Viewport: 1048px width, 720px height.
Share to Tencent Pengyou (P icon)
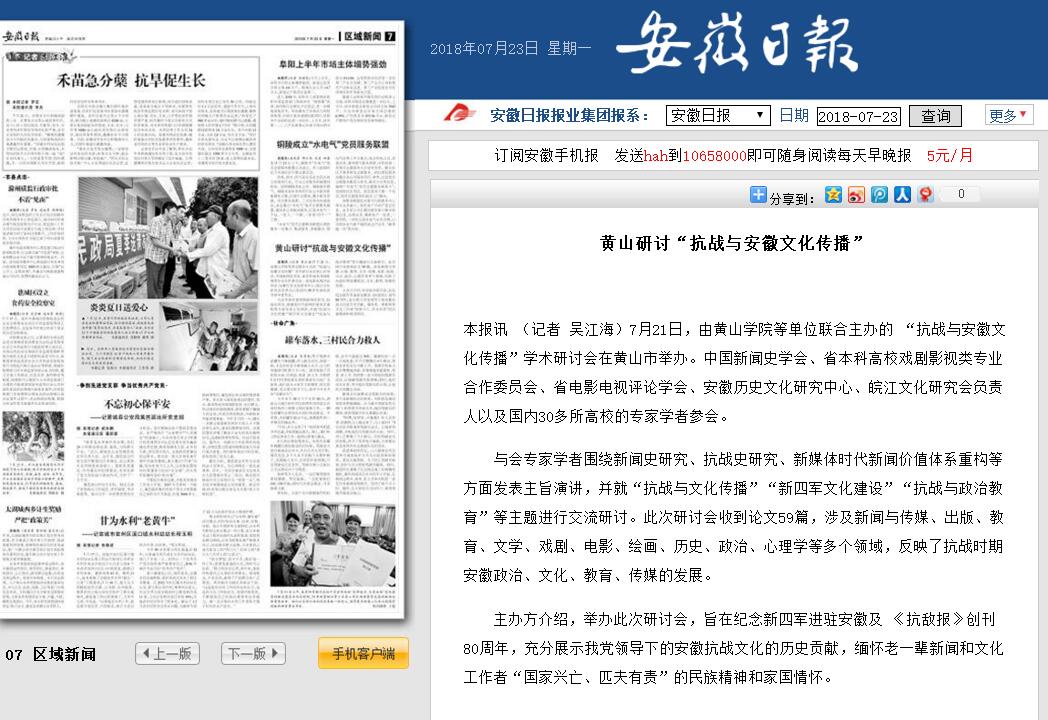pos(880,195)
